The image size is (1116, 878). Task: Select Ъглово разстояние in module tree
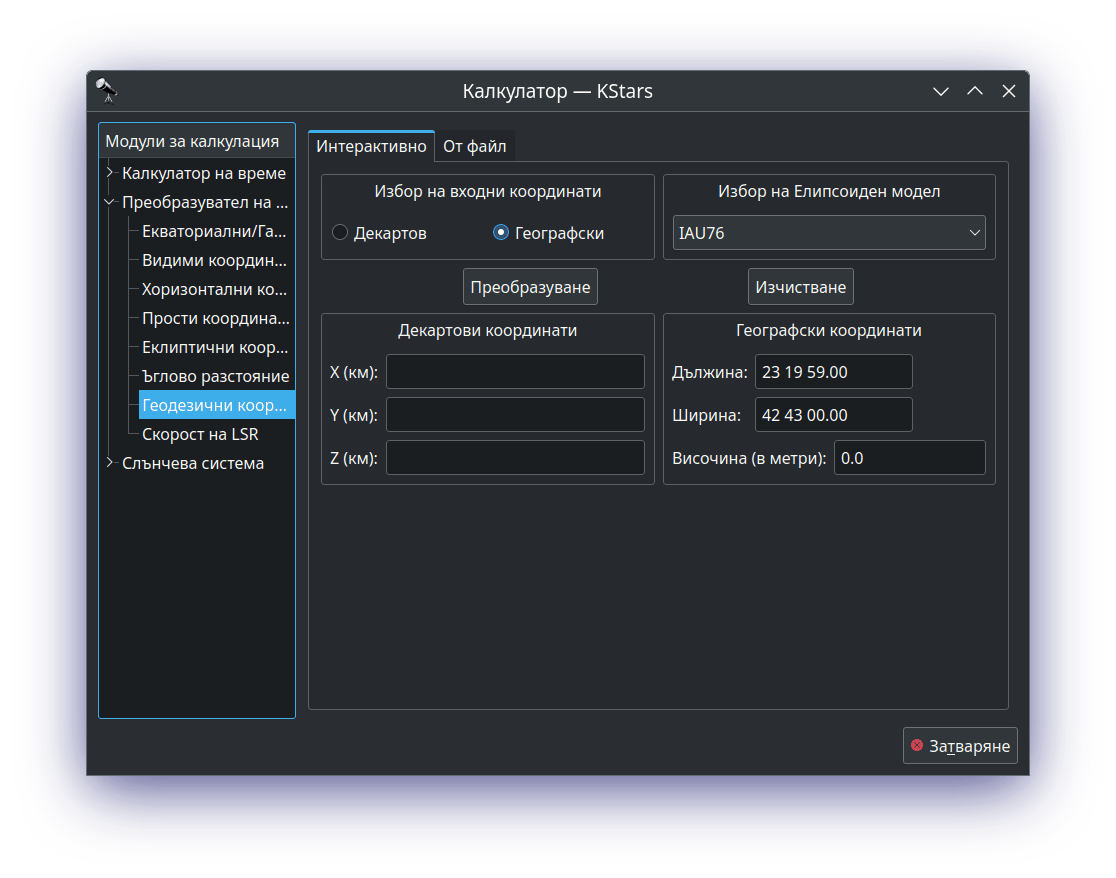tap(215, 376)
